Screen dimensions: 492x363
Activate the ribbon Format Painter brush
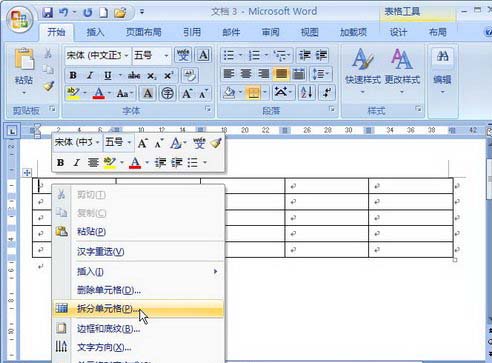click(x=49, y=86)
